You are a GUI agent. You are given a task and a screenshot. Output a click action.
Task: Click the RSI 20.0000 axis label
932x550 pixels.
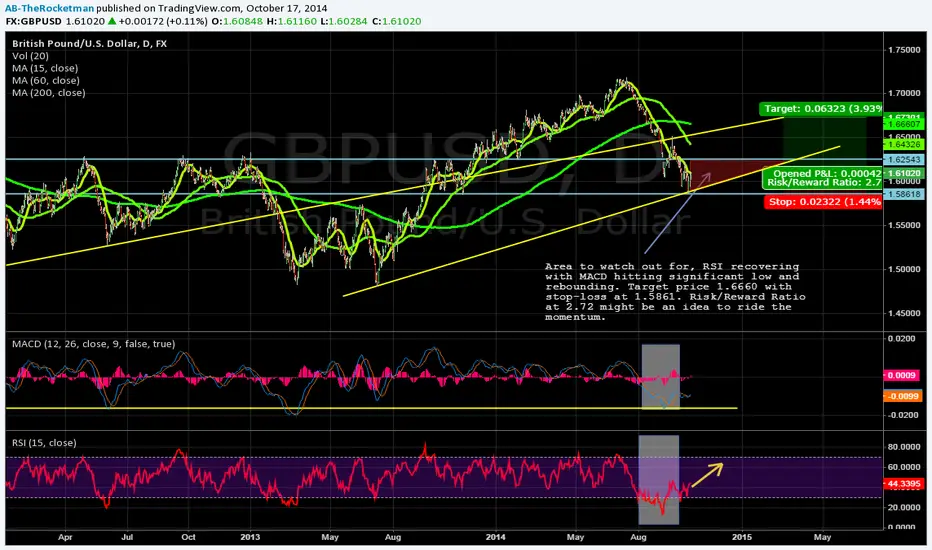tap(904, 507)
